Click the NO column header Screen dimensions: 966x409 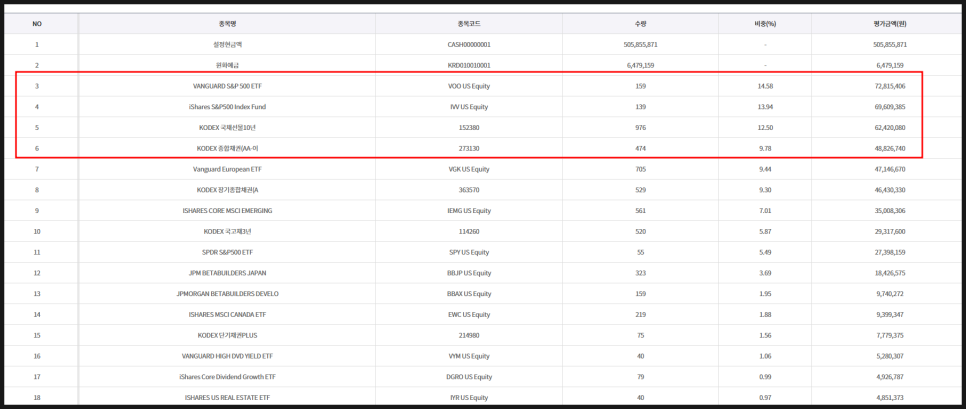(x=37, y=24)
